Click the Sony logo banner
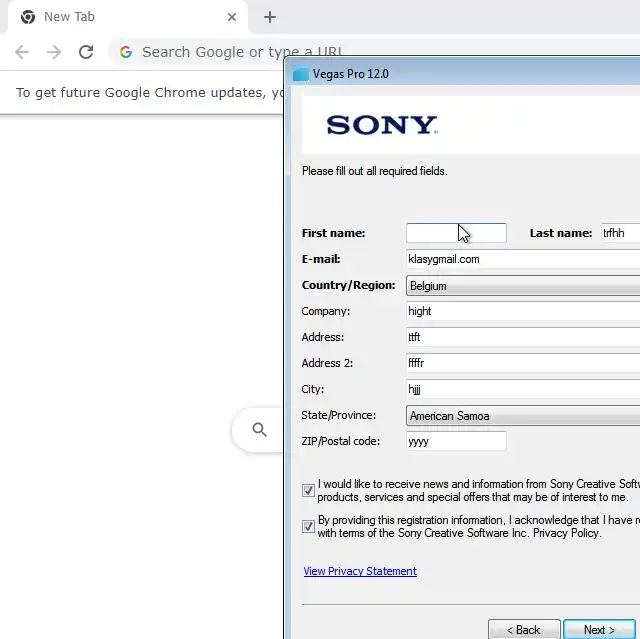640x639 pixels. coord(382,125)
